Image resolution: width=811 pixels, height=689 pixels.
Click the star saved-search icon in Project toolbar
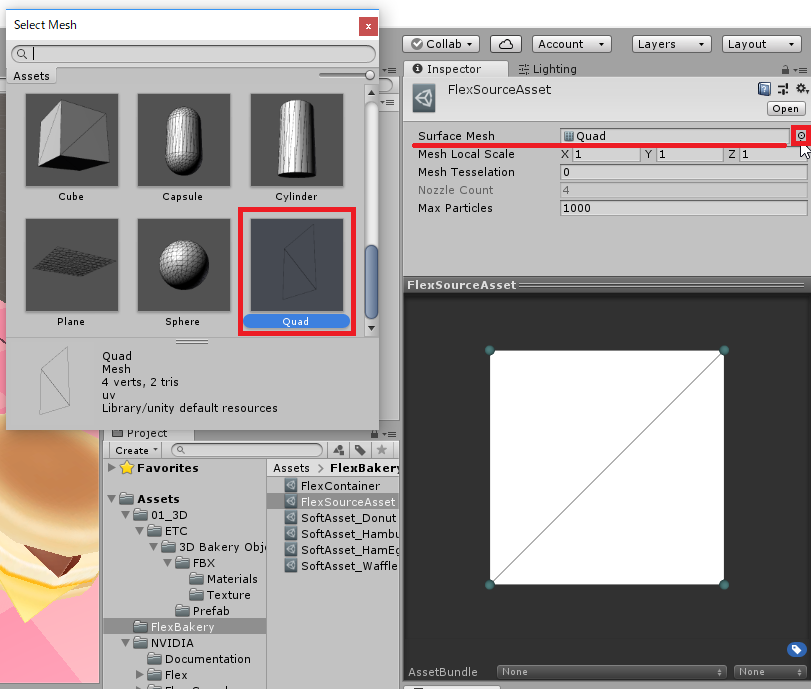coord(381,450)
